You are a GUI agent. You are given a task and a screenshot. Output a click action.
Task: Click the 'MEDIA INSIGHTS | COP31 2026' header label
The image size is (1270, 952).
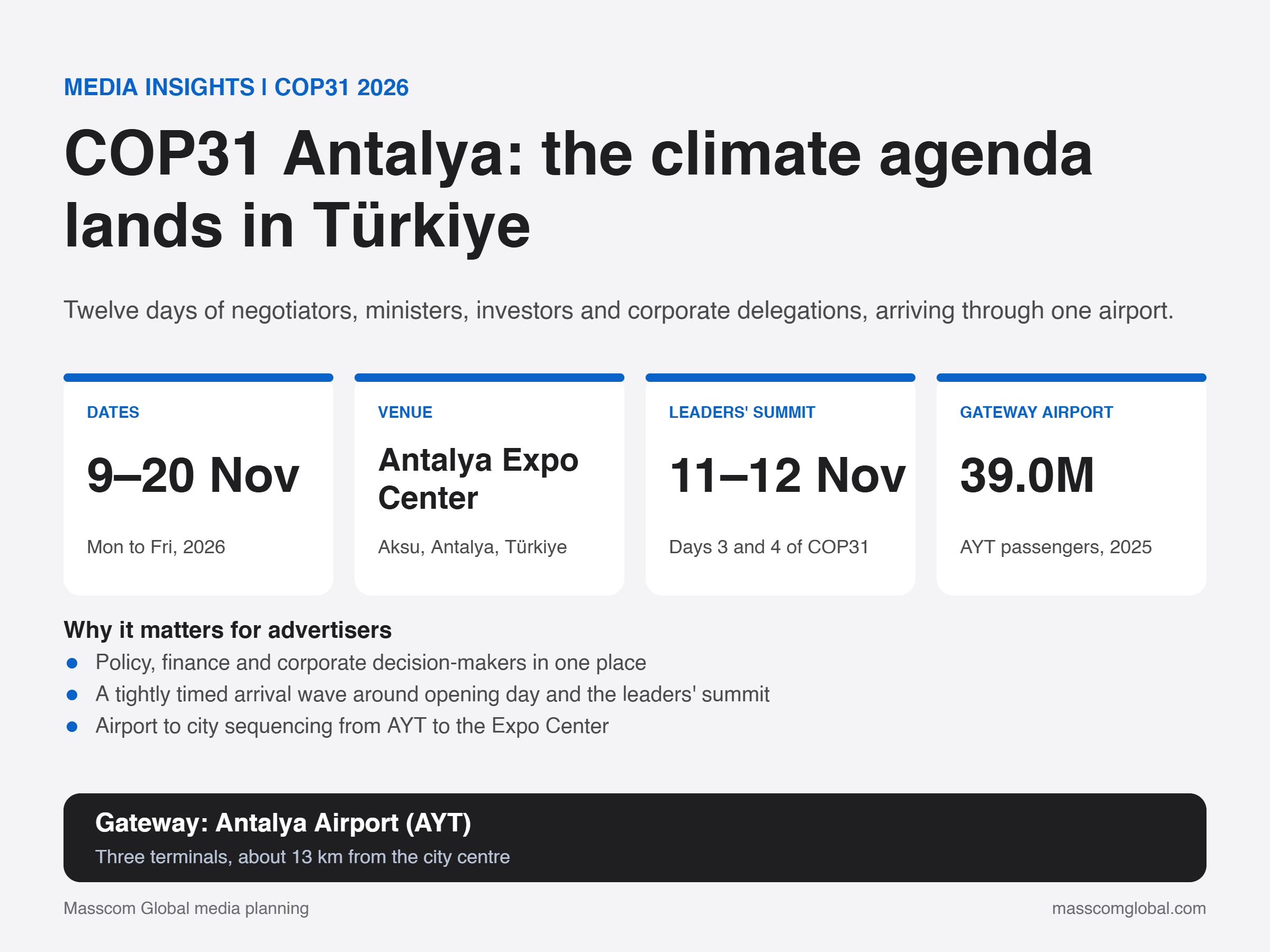[x=236, y=87]
